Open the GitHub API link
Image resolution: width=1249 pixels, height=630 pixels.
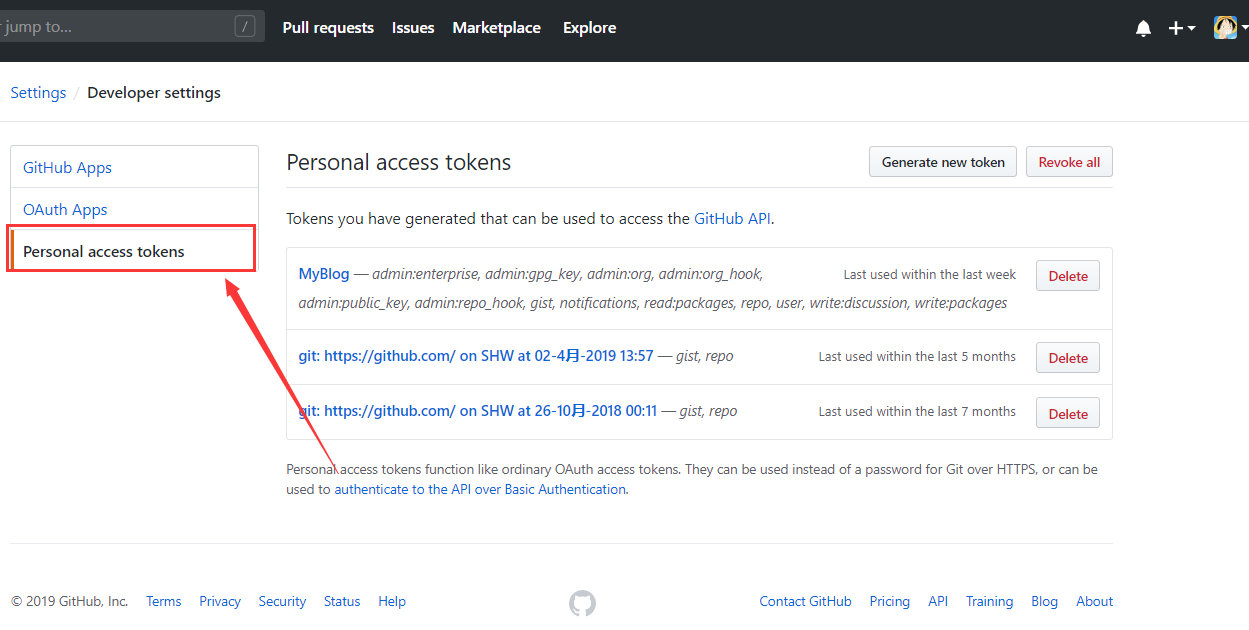pos(732,218)
